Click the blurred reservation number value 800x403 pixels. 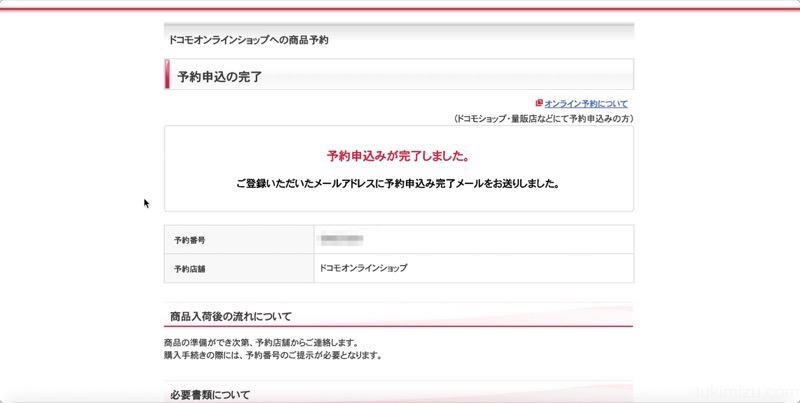pos(341,238)
